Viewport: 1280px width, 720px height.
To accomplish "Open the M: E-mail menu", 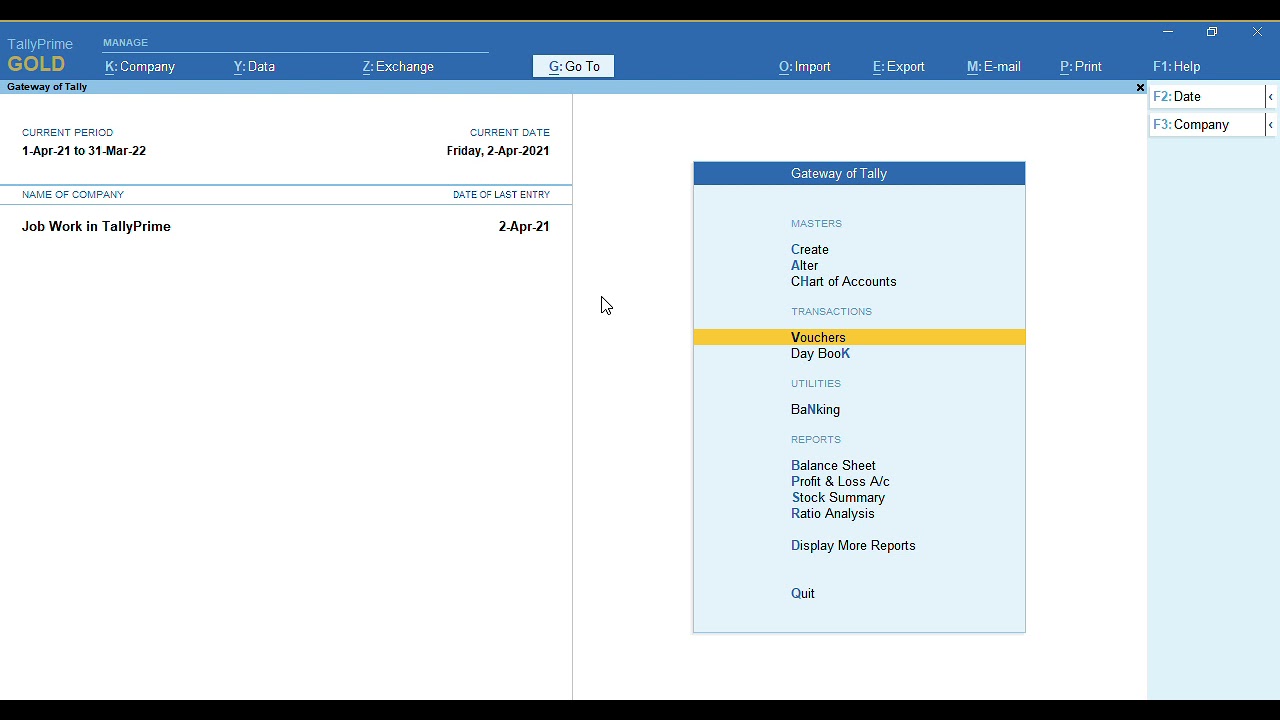I will [994, 67].
